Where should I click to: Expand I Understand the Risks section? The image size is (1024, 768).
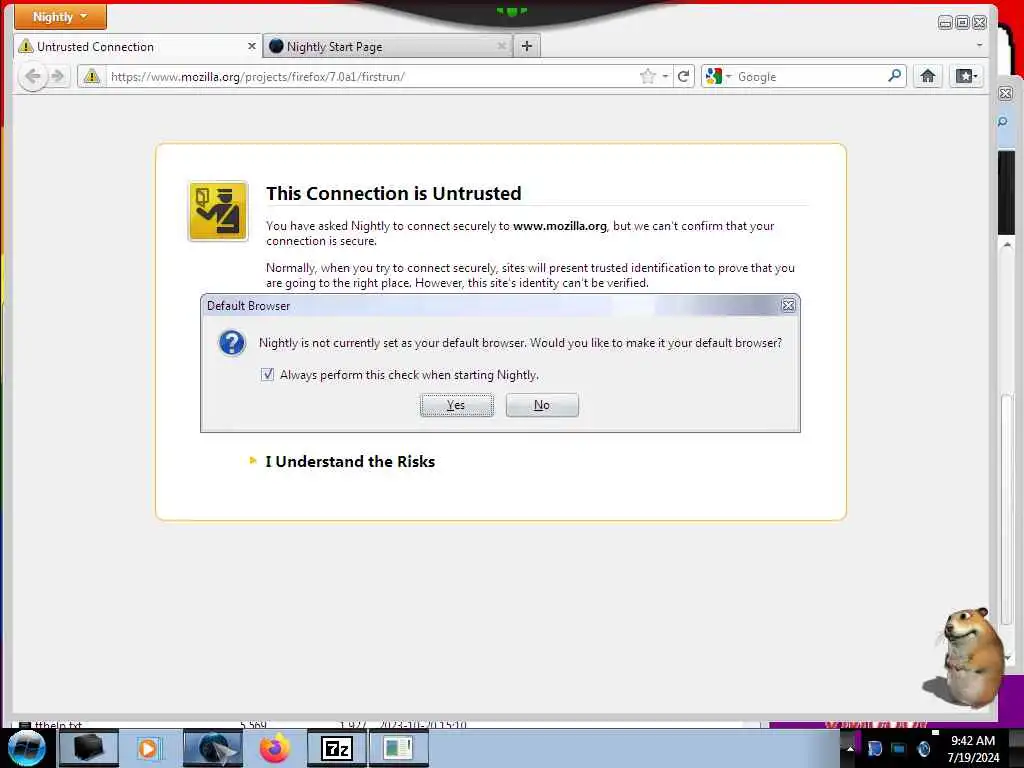pyautogui.click(x=349, y=461)
